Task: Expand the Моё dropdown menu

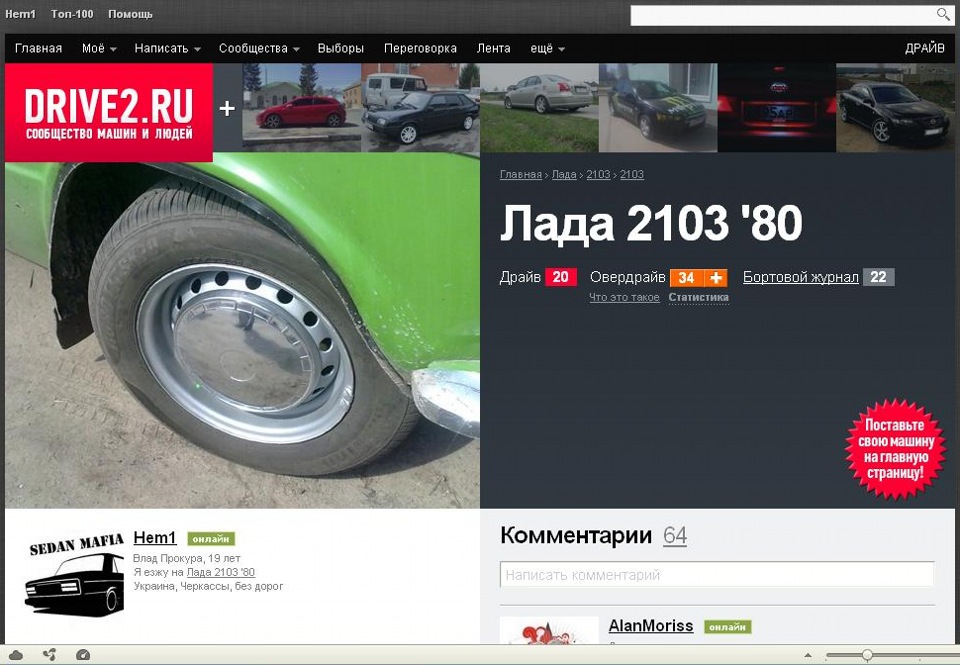Action: 99,48
